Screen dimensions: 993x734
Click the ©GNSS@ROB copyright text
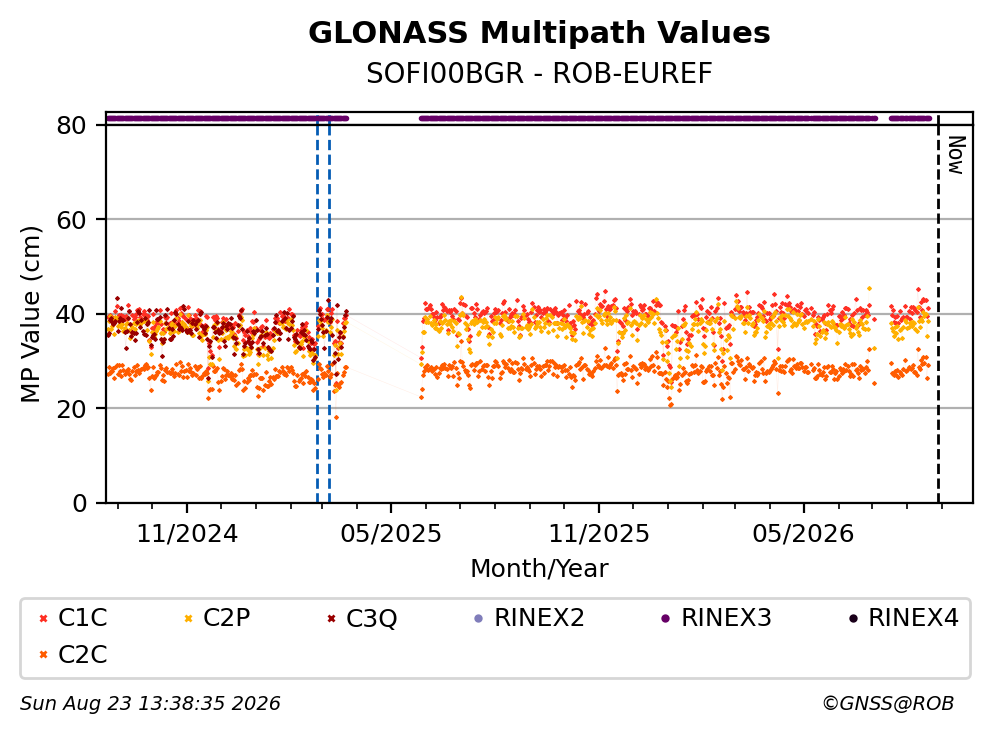click(888, 704)
